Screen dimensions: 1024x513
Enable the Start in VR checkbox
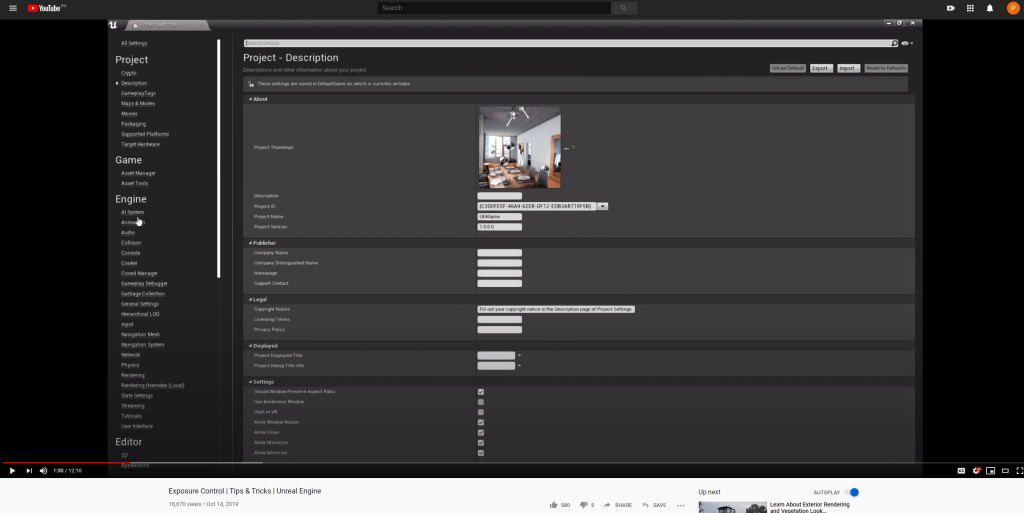(x=481, y=412)
